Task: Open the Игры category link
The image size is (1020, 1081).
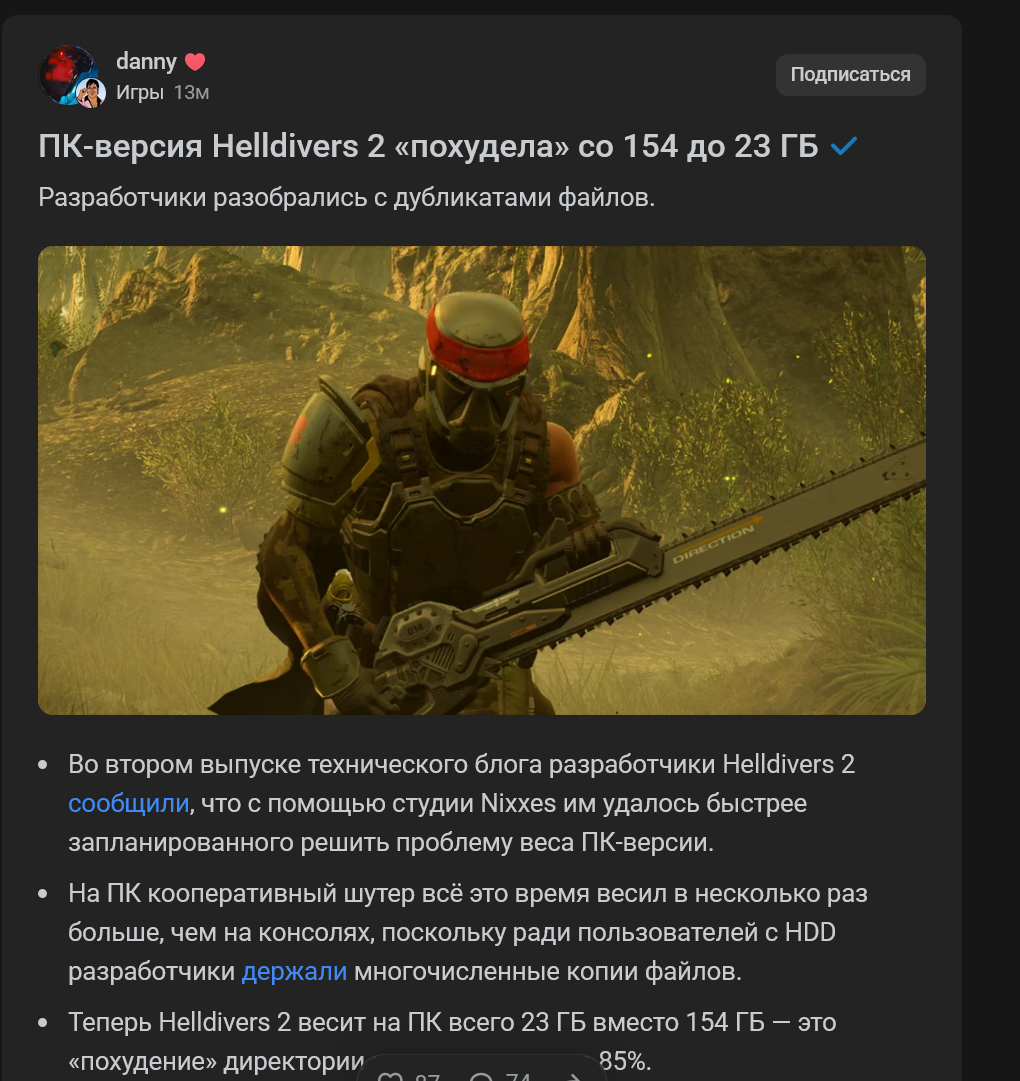Action: click(140, 92)
